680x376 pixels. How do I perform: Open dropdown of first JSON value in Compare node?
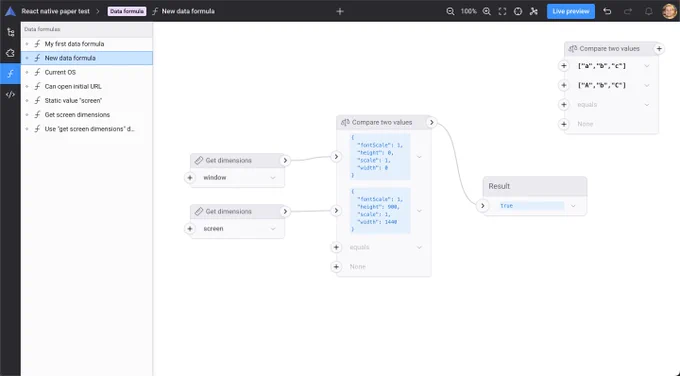pyautogui.click(x=419, y=157)
